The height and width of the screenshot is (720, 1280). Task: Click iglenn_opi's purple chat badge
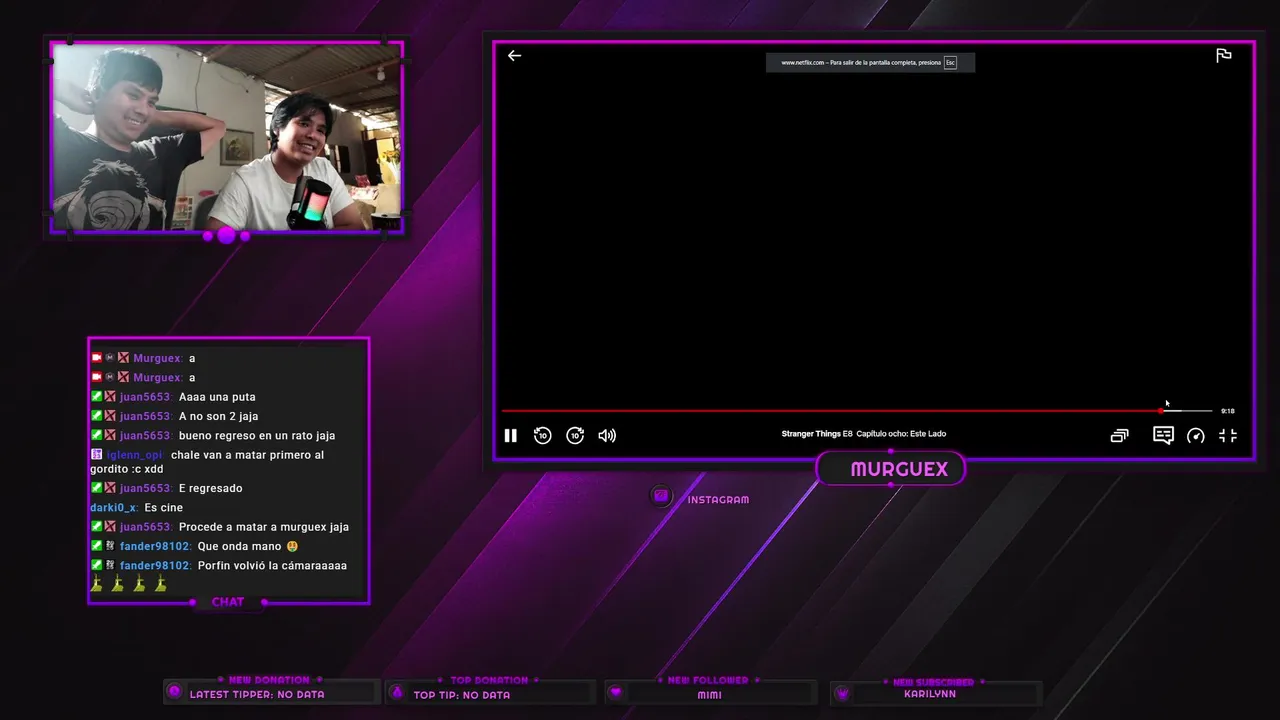(x=96, y=455)
